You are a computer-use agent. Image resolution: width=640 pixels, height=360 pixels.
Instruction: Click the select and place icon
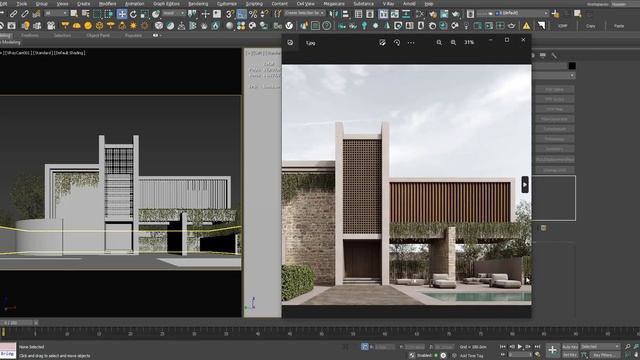coord(156,14)
